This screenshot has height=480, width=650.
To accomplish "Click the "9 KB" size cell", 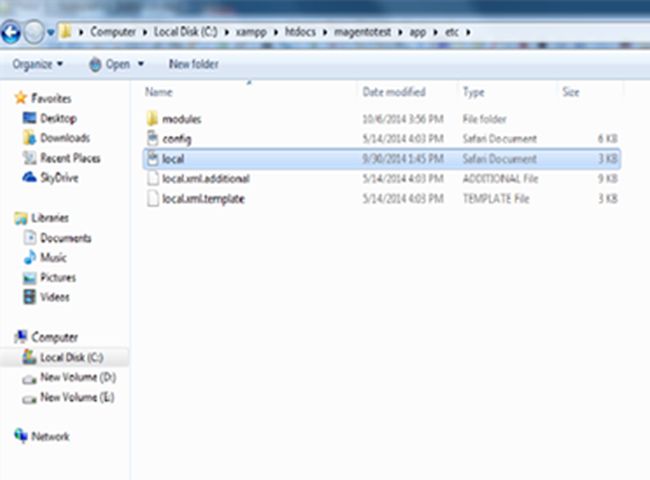I will (x=608, y=179).
